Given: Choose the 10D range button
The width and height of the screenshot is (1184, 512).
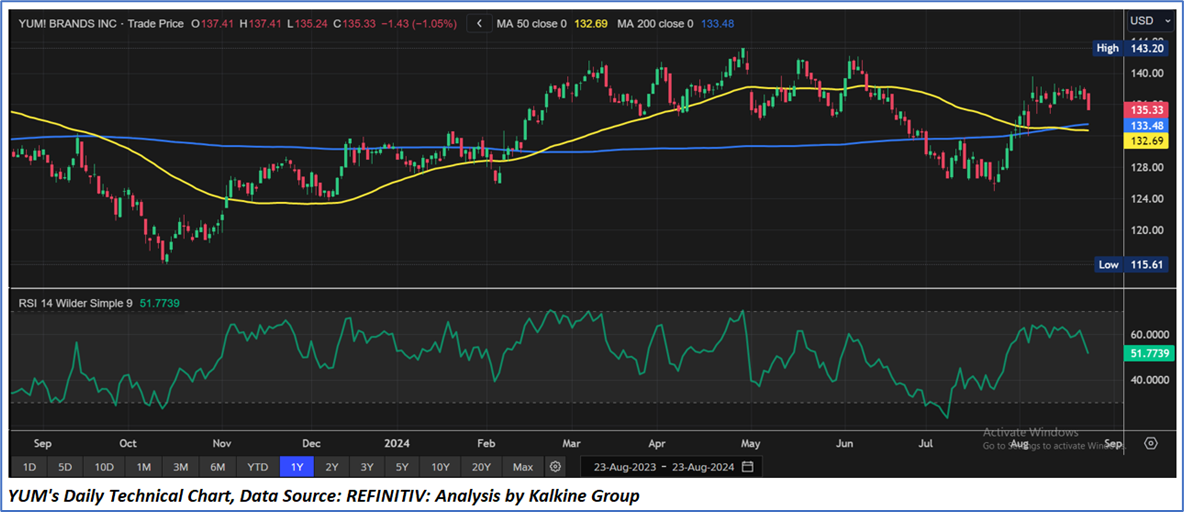Looking at the screenshot, I should coord(104,467).
